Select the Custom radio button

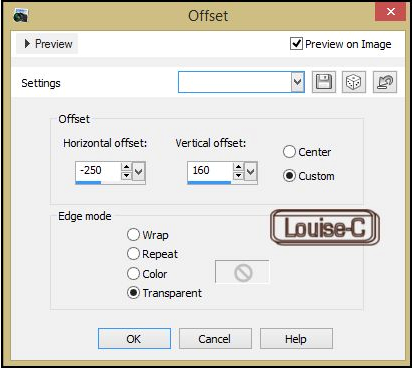click(289, 176)
